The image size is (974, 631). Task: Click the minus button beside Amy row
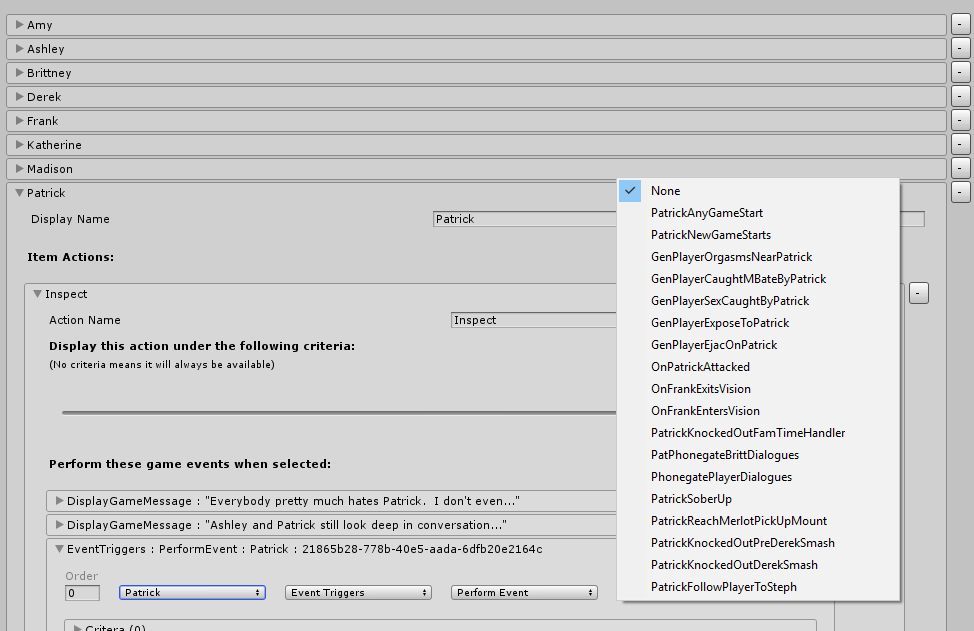pyautogui.click(x=960, y=25)
